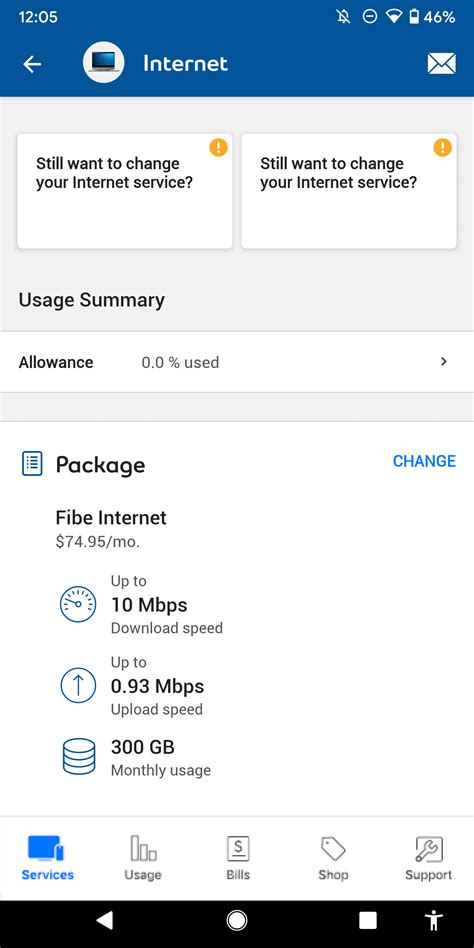Switch to the Bills tab
The image size is (474, 948).
pyautogui.click(x=238, y=858)
